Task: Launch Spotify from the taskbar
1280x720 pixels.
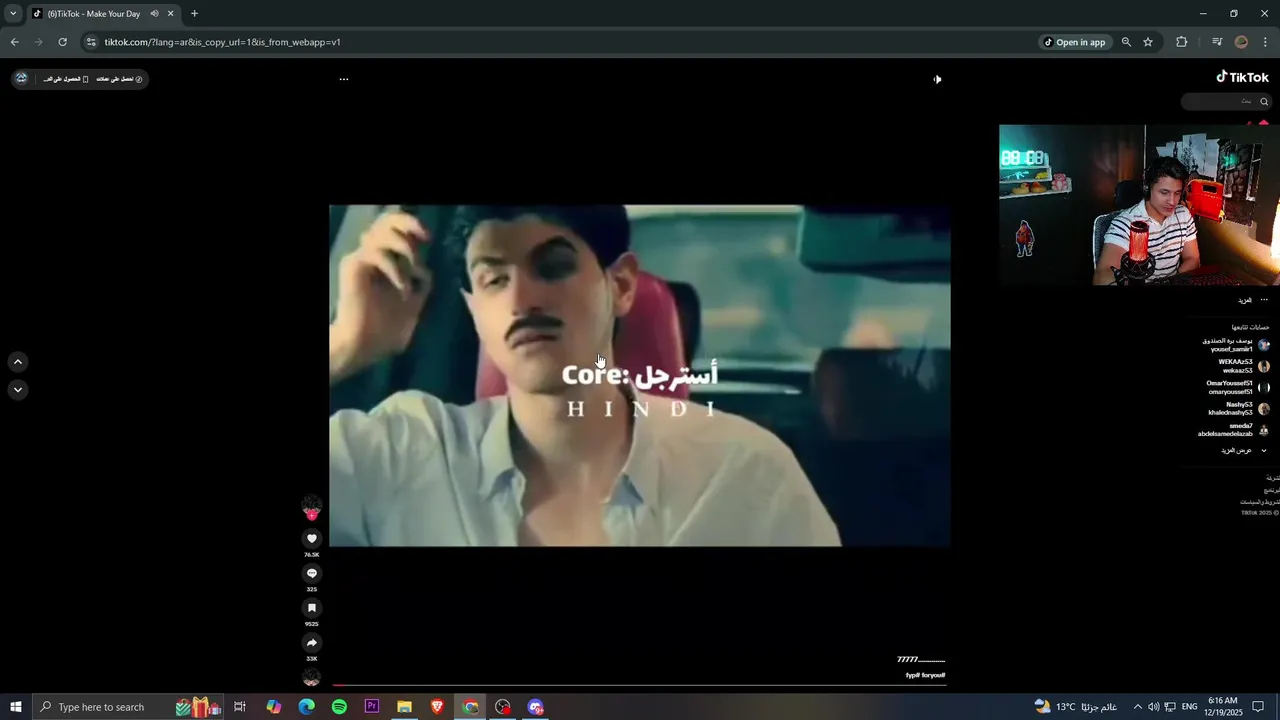Action: [339, 707]
